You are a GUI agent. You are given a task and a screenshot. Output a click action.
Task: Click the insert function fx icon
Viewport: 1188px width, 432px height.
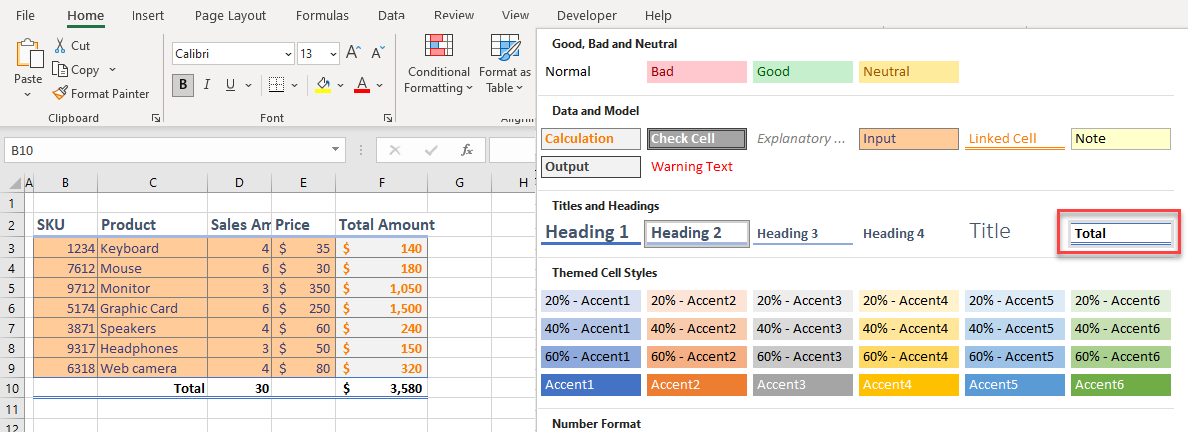pos(466,150)
